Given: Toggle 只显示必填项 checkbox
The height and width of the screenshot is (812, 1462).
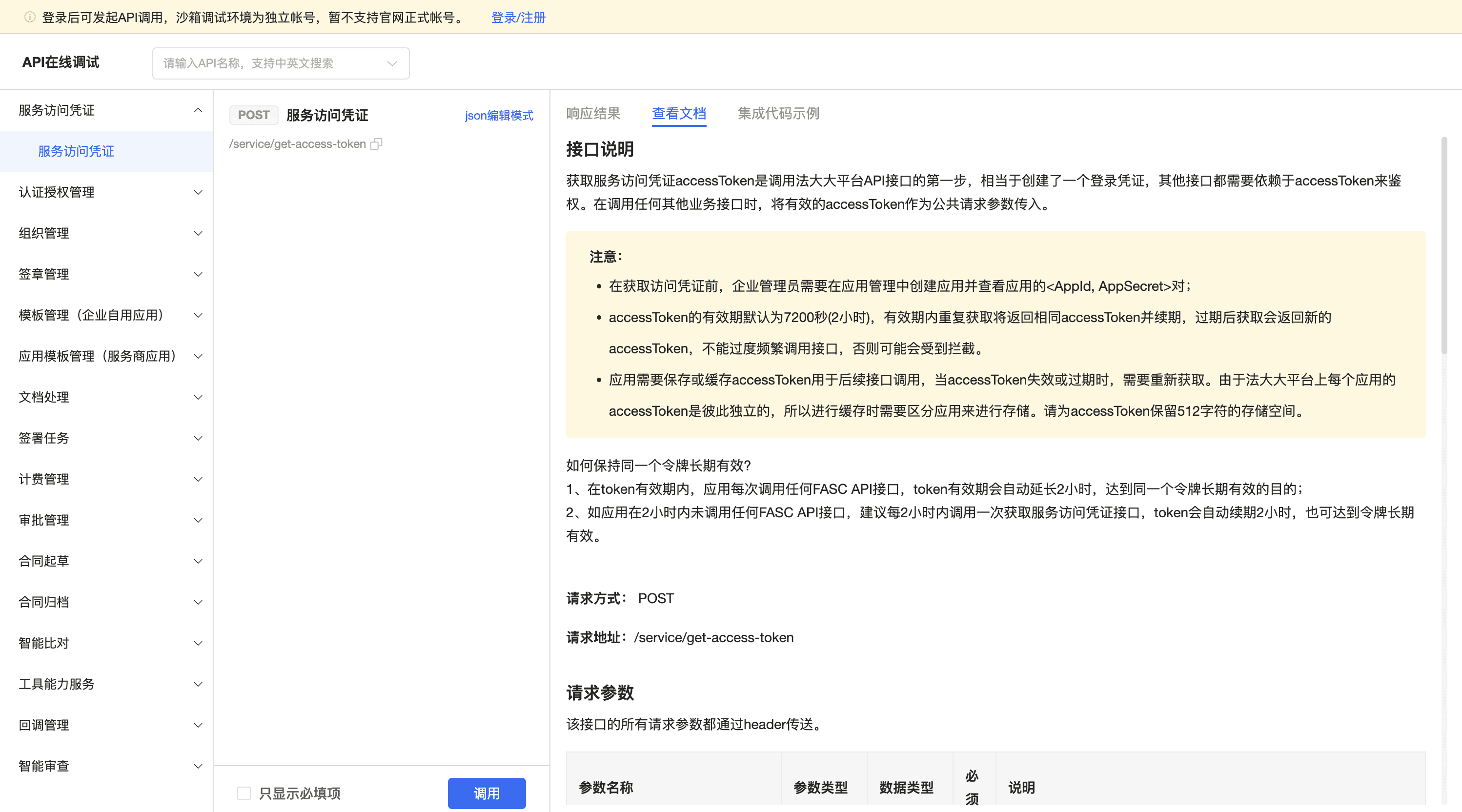Looking at the screenshot, I should pos(244,792).
